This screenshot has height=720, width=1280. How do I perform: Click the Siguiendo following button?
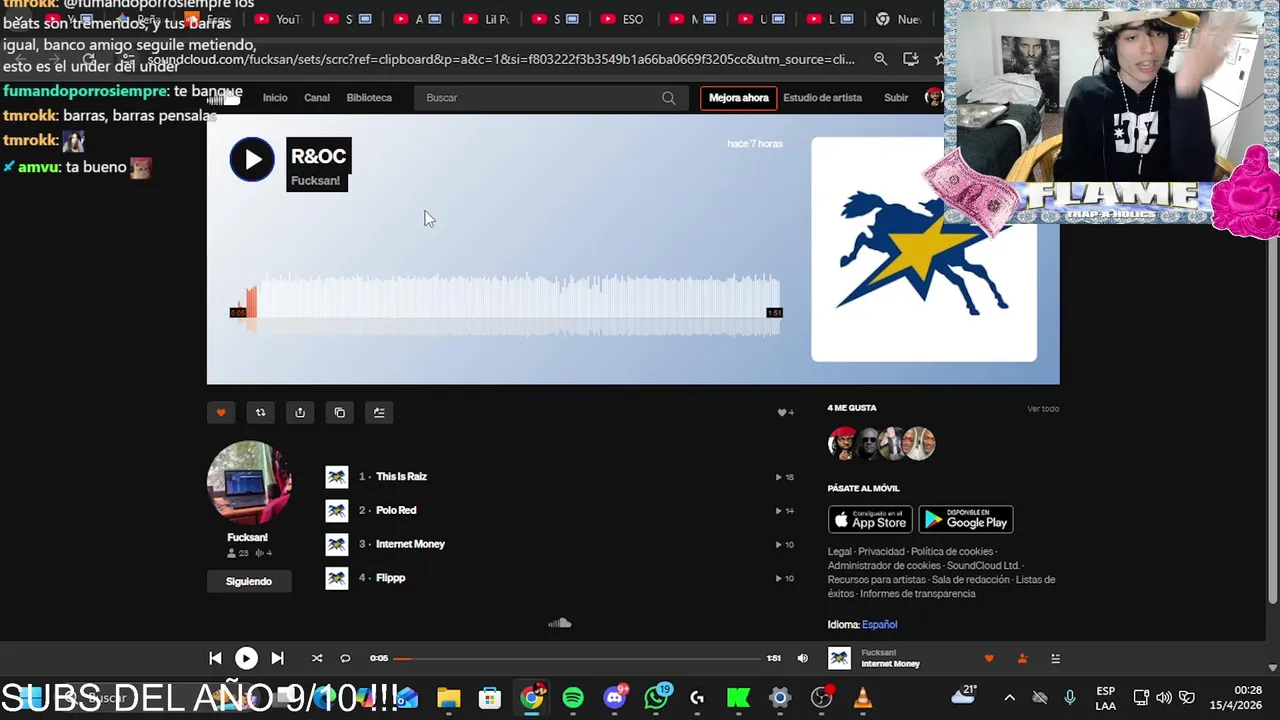coord(249,581)
